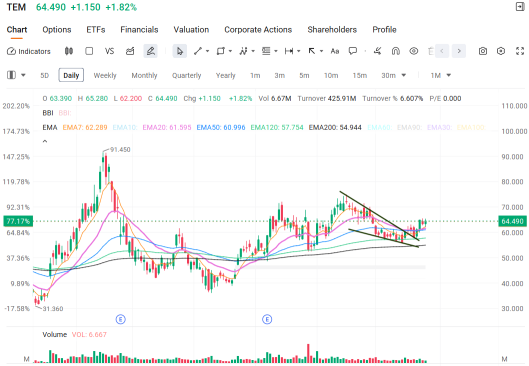Open chart settings hexagon icon

(501, 51)
